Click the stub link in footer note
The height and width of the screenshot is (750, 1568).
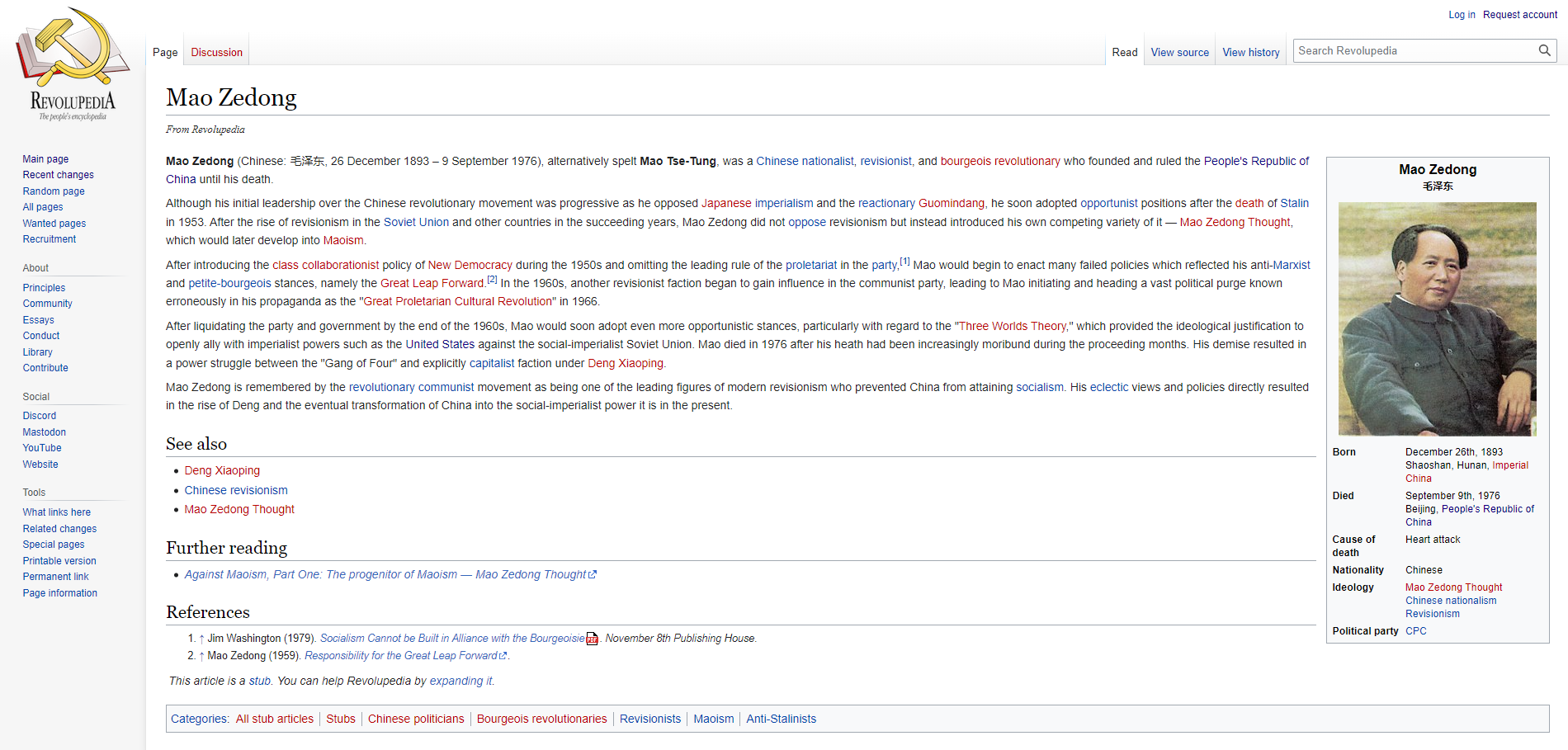tap(260, 681)
